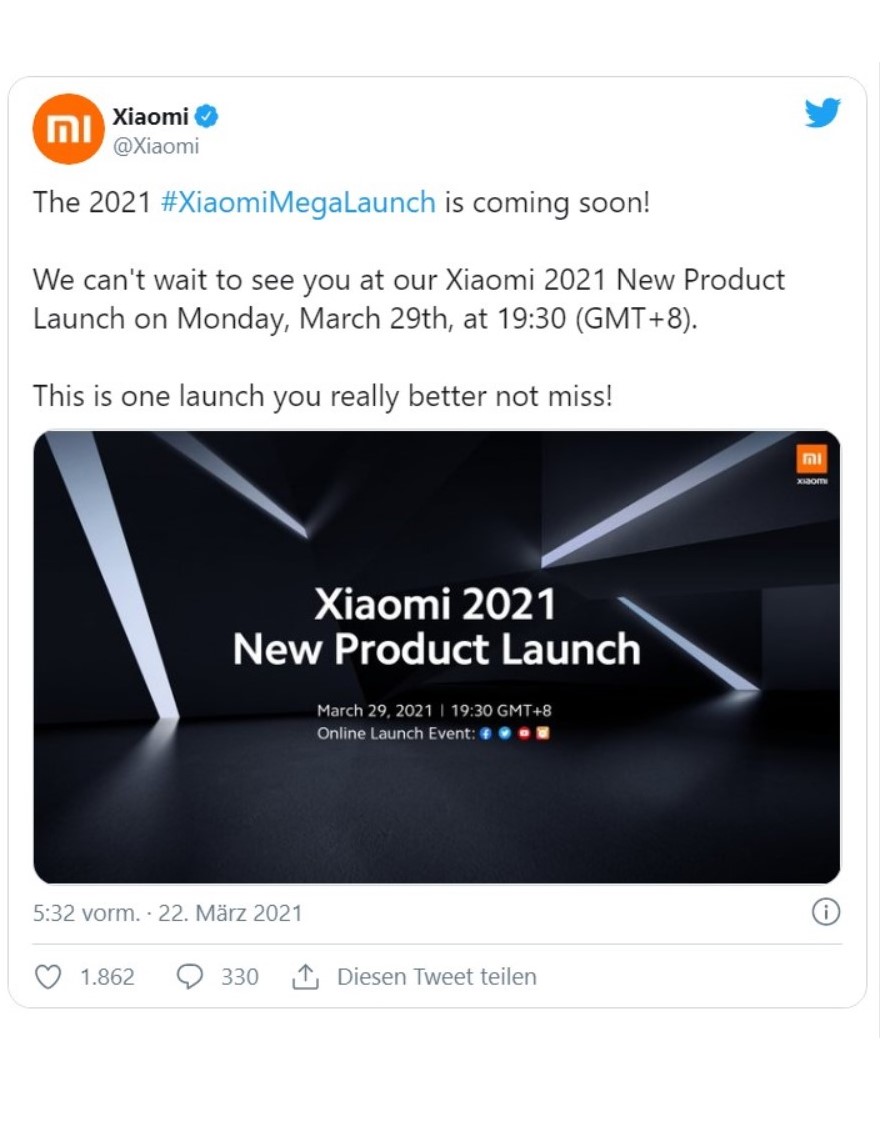
Task: Click the share arrow icon
Action: 305,977
